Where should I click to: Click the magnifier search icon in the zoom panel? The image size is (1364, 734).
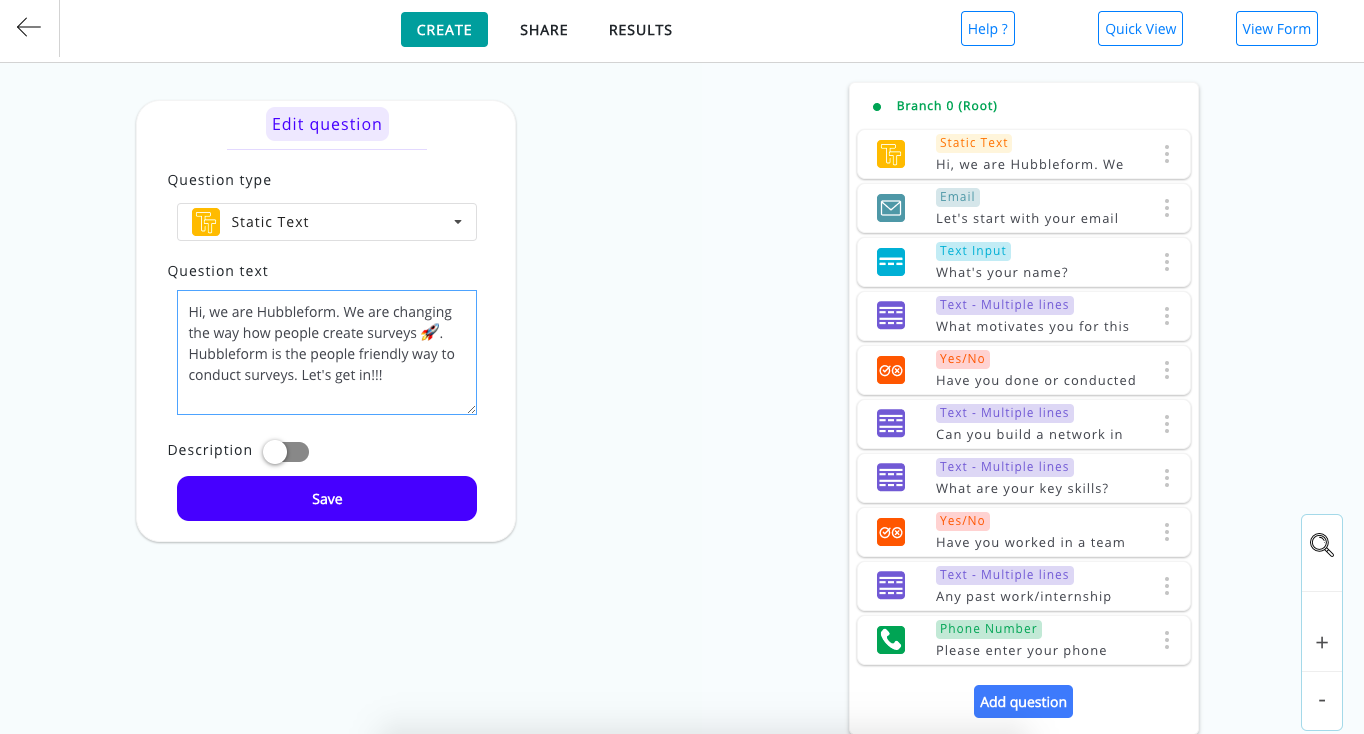[x=1322, y=545]
